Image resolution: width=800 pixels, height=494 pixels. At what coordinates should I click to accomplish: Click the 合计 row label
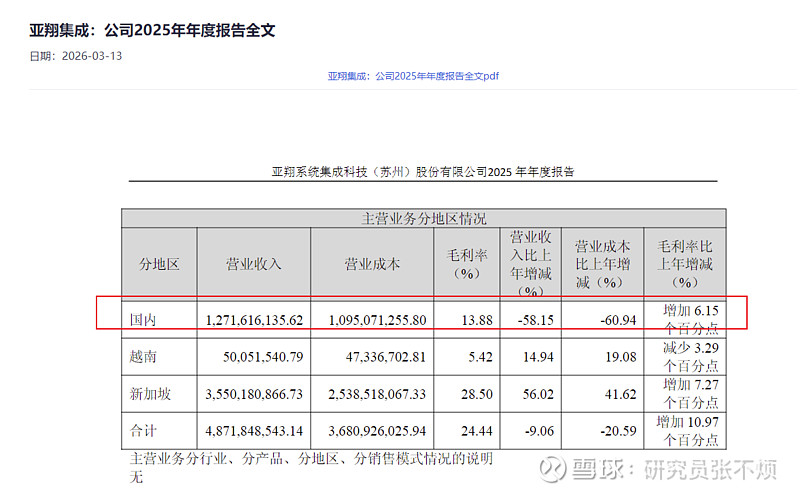click(142, 430)
